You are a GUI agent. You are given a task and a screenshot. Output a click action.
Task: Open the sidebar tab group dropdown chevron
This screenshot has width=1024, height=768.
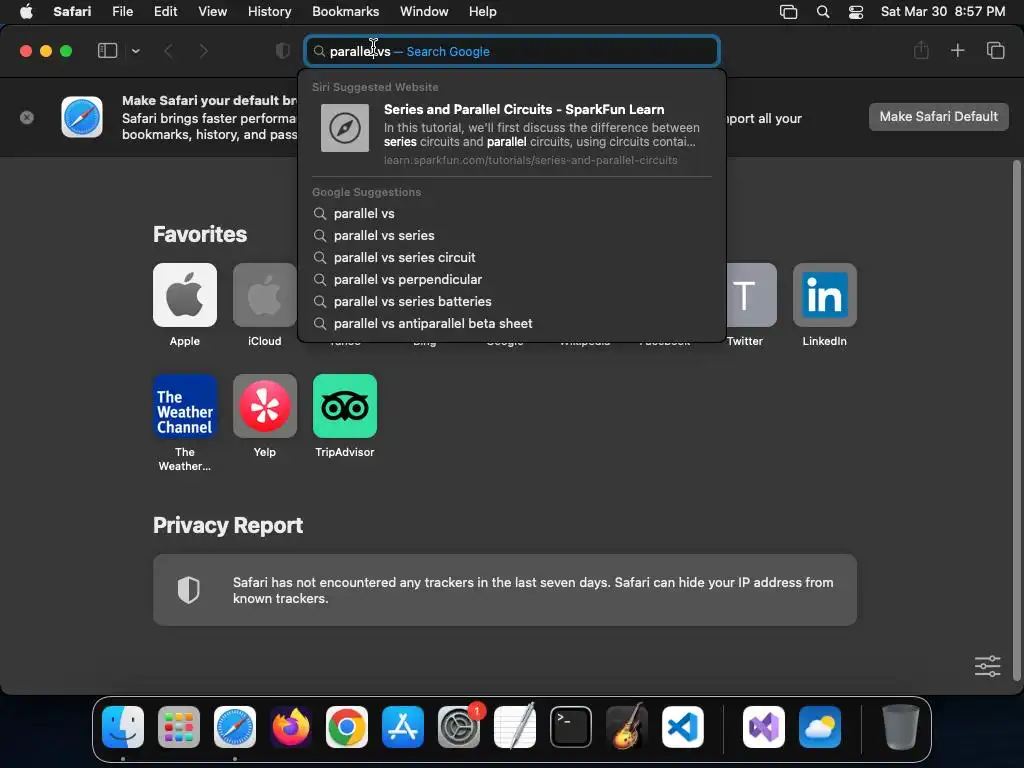point(136,51)
